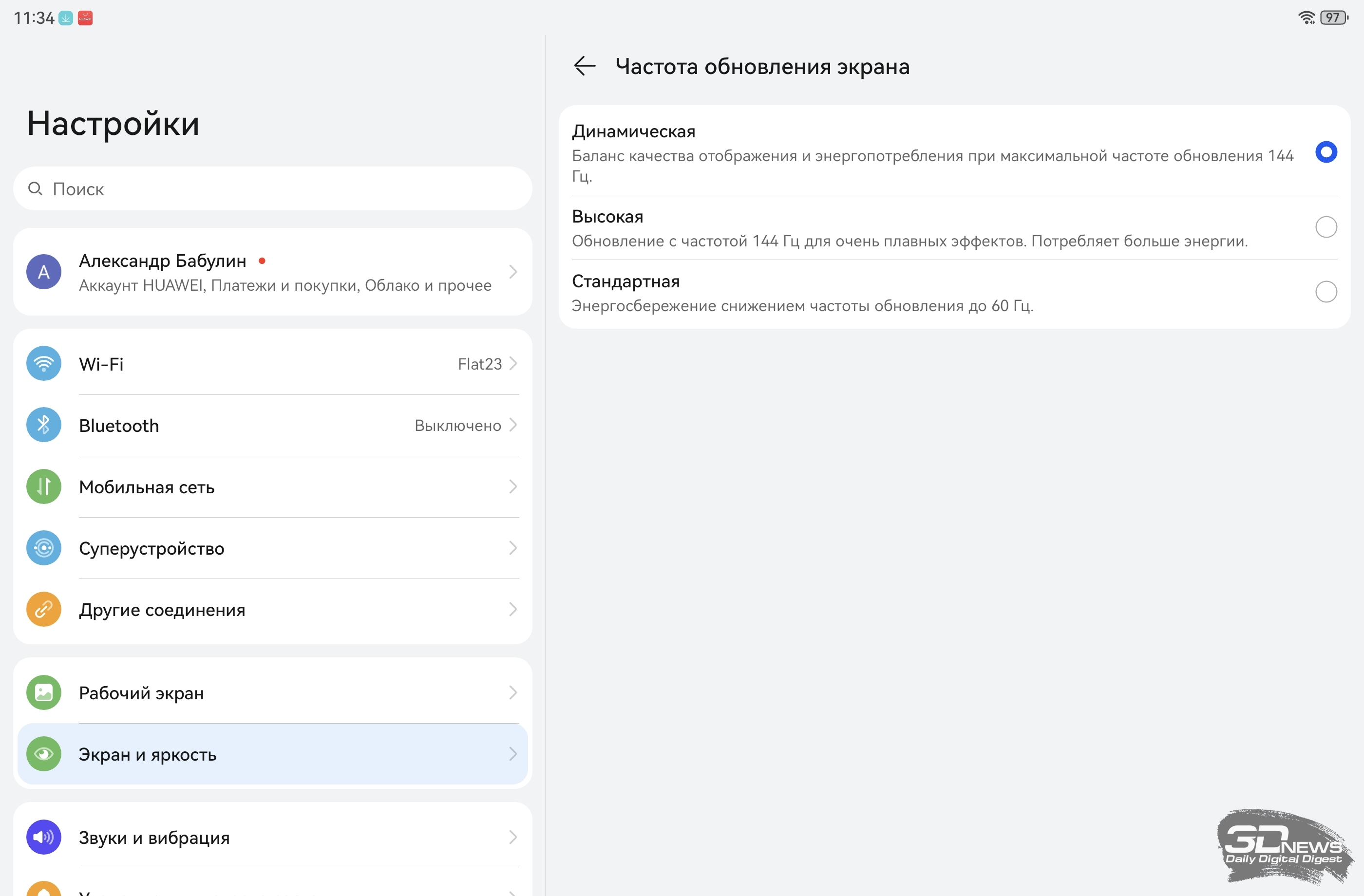Open Bluetooth chevron next to Выключено
Image resolution: width=1364 pixels, height=896 pixels.
point(513,425)
